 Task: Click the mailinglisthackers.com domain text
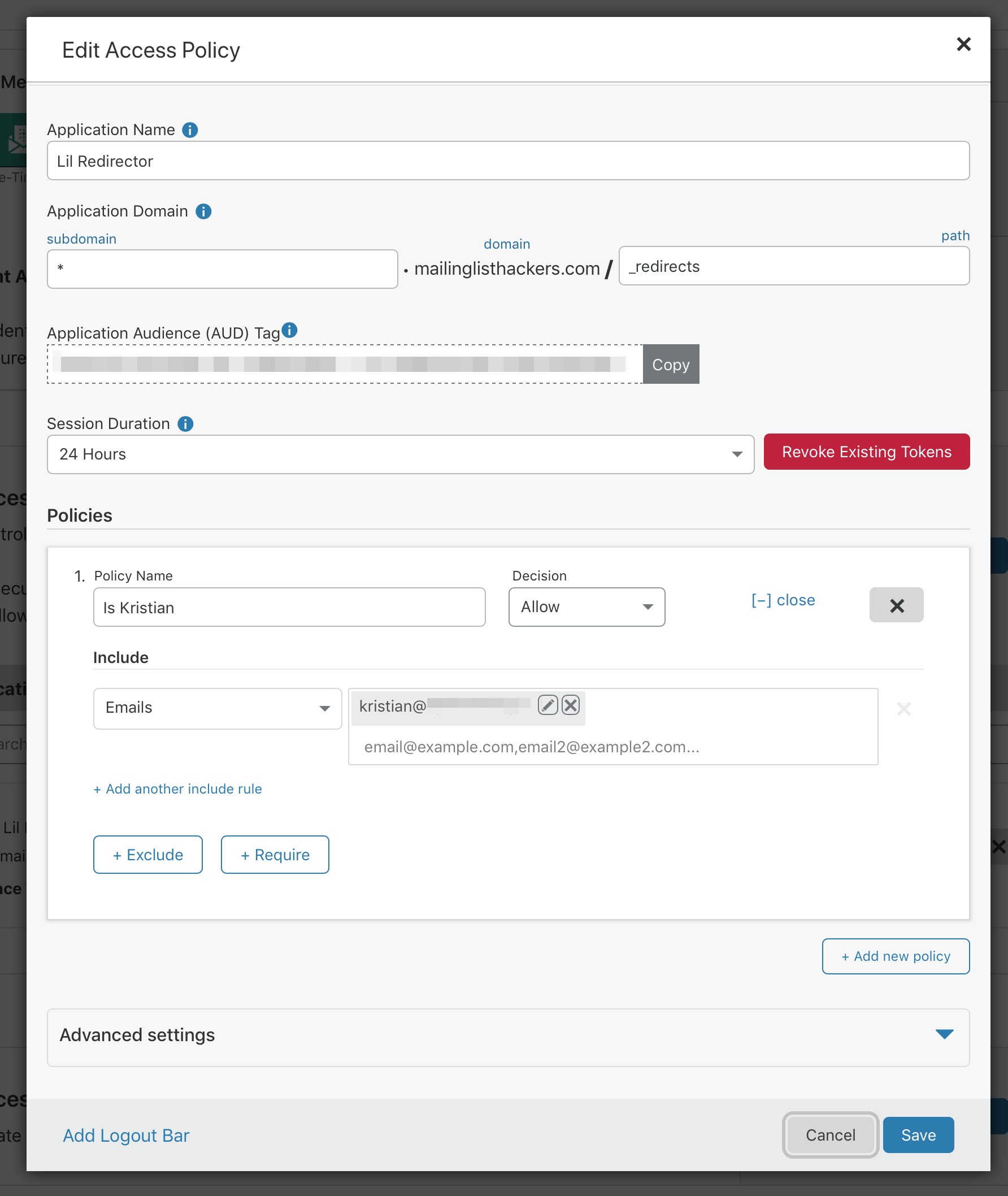coord(507,268)
